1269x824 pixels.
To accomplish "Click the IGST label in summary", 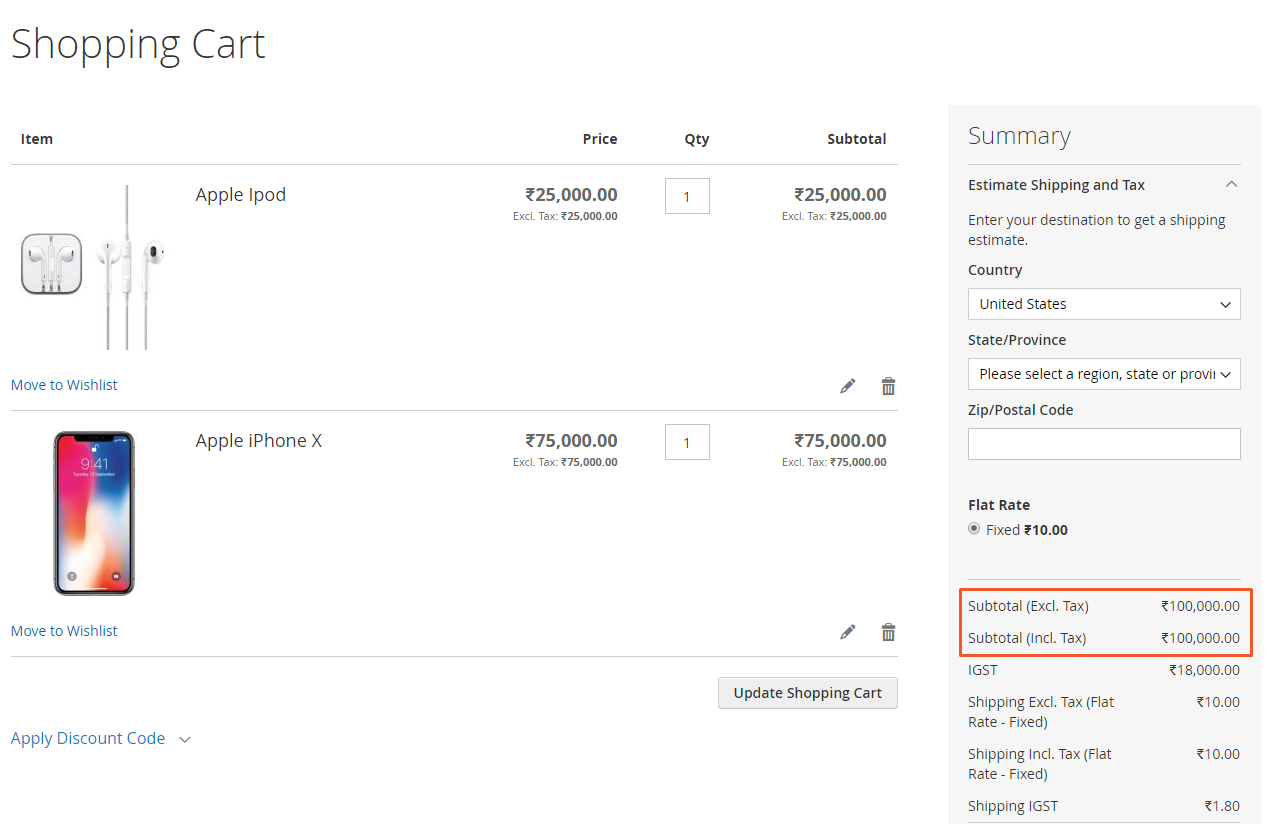I will click(x=983, y=670).
